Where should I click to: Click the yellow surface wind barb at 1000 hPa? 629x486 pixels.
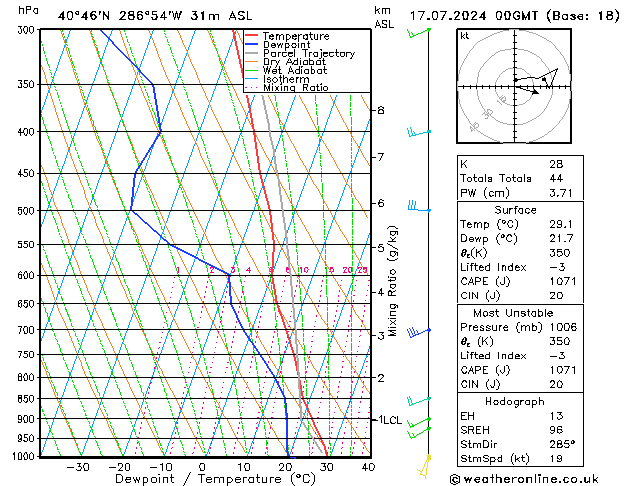[425, 467]
